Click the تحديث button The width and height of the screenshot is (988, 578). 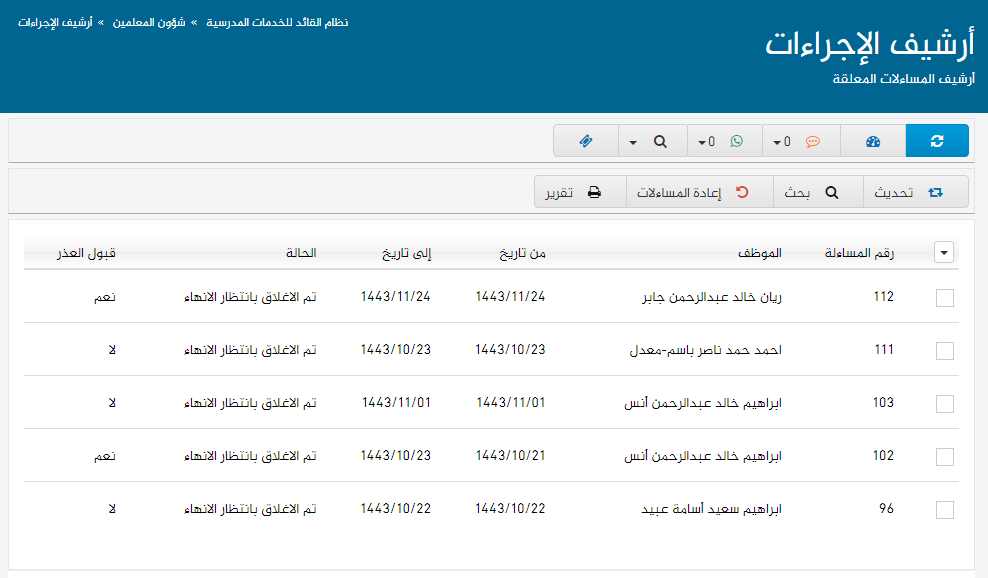915,192
